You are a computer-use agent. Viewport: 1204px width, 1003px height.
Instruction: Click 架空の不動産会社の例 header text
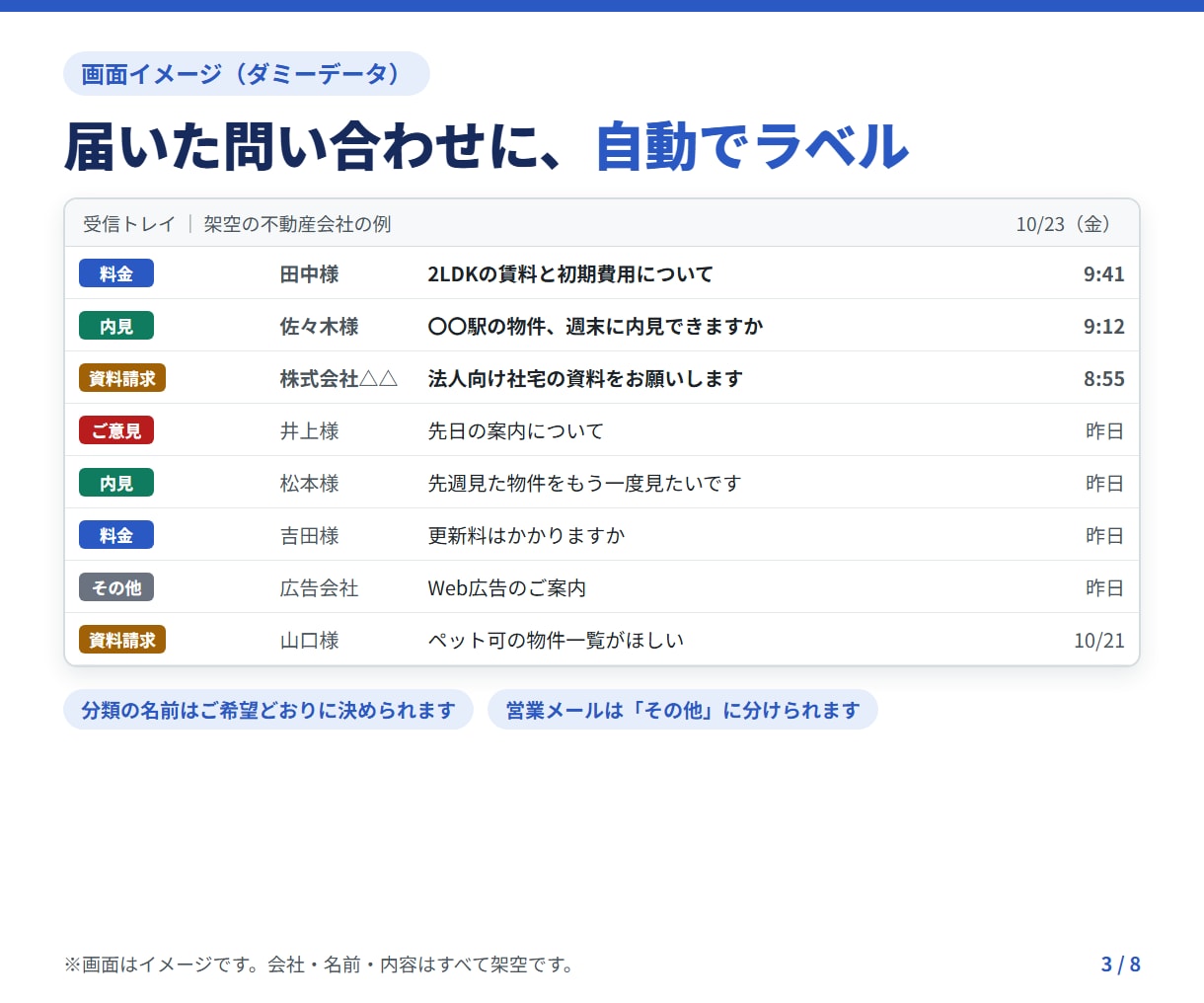pos(297,224)
